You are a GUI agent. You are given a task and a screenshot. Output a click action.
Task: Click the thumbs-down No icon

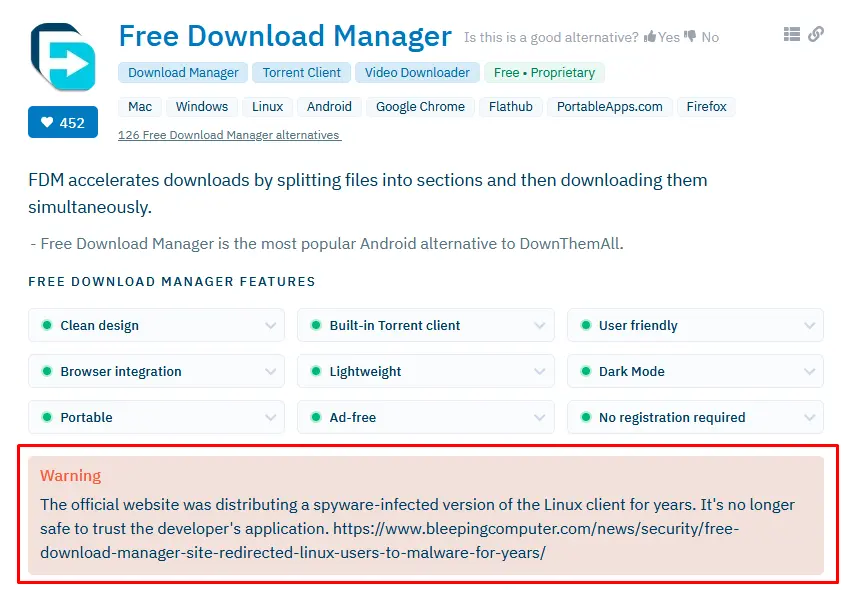[690, 36]
